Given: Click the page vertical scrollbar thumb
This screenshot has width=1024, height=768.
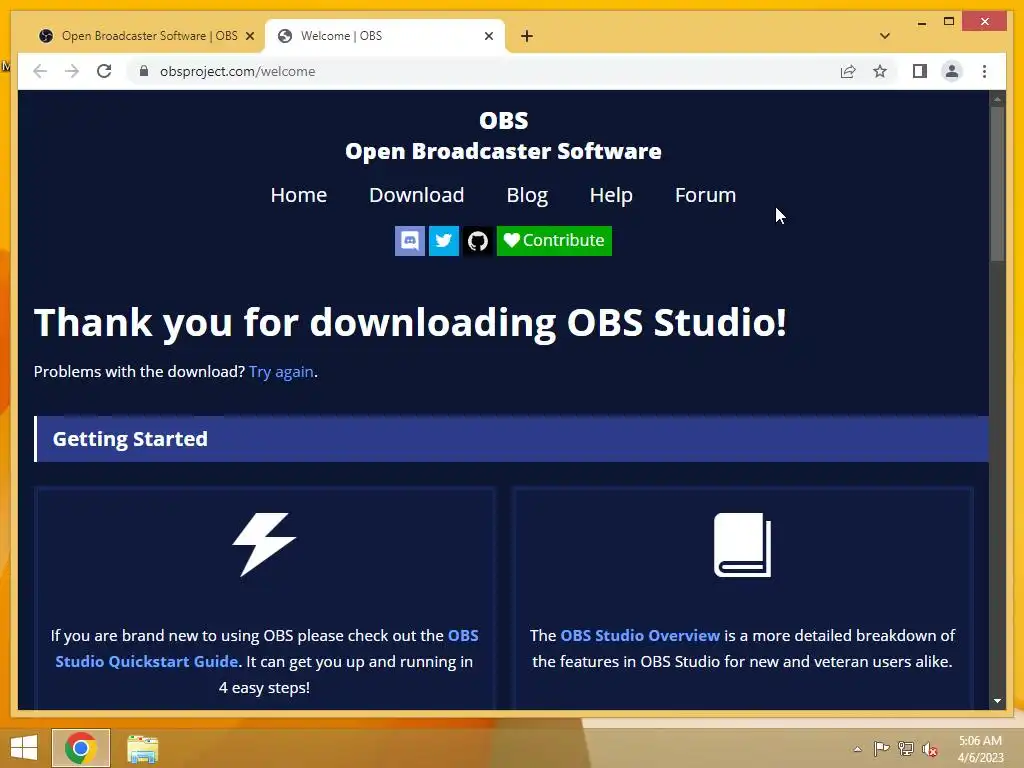Looking at the screenshot, I should pos(997,184).
